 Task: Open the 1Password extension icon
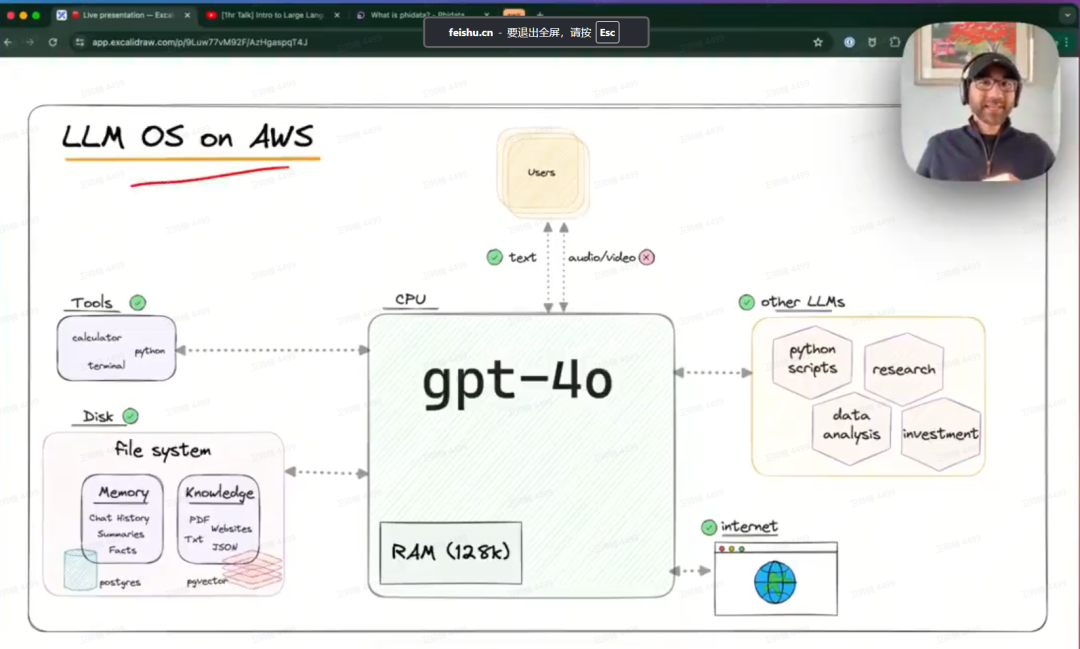point(849,42)
